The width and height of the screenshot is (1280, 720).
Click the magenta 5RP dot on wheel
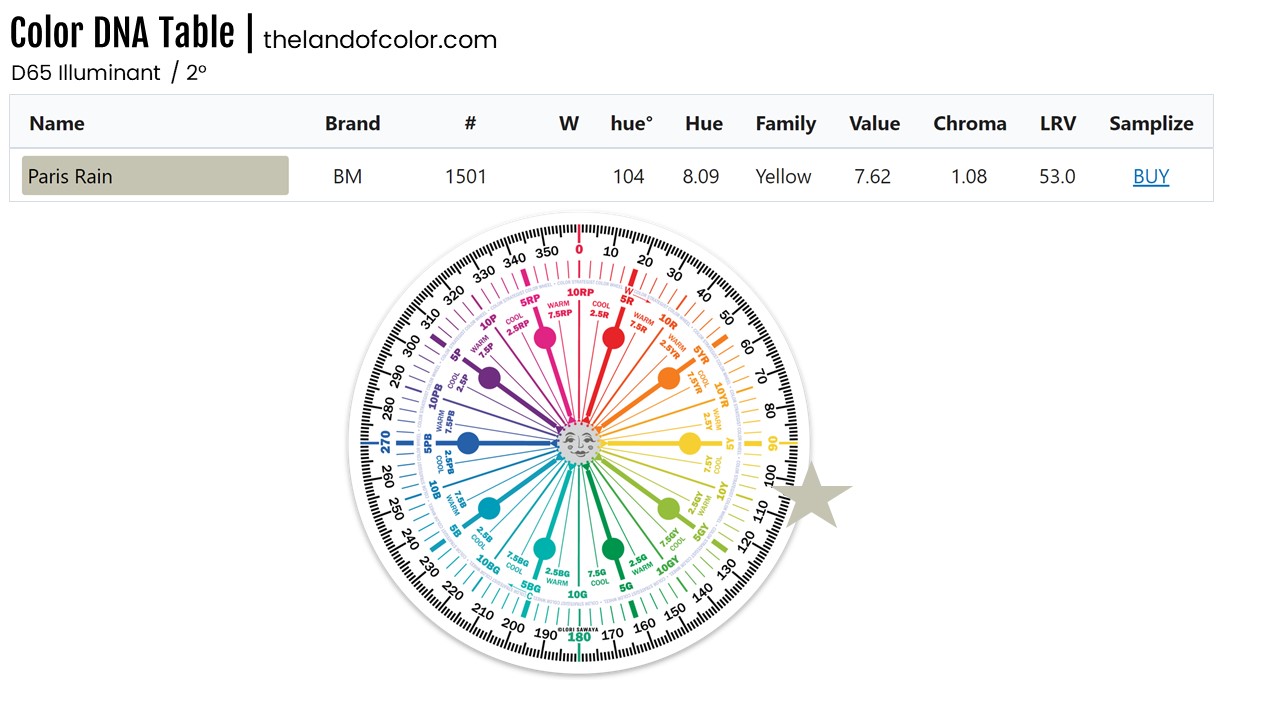click(x=545, y=338)
